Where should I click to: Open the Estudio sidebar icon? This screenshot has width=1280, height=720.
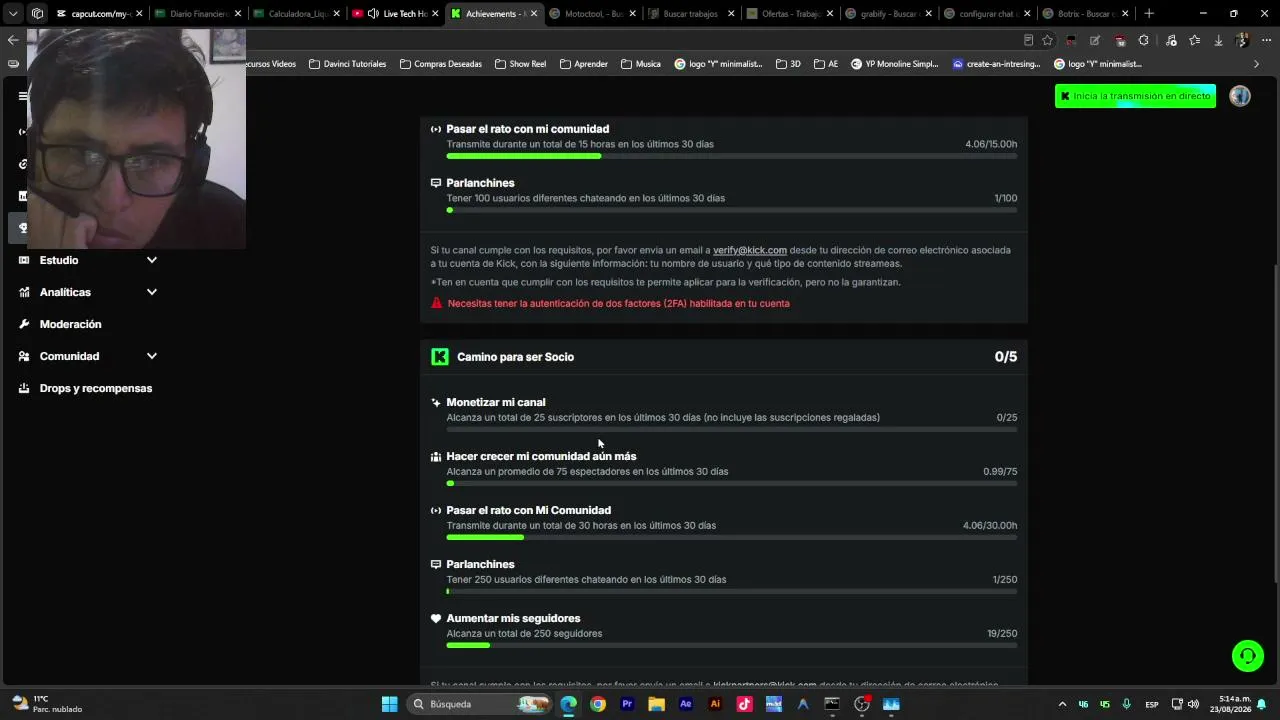pos(23,260)
